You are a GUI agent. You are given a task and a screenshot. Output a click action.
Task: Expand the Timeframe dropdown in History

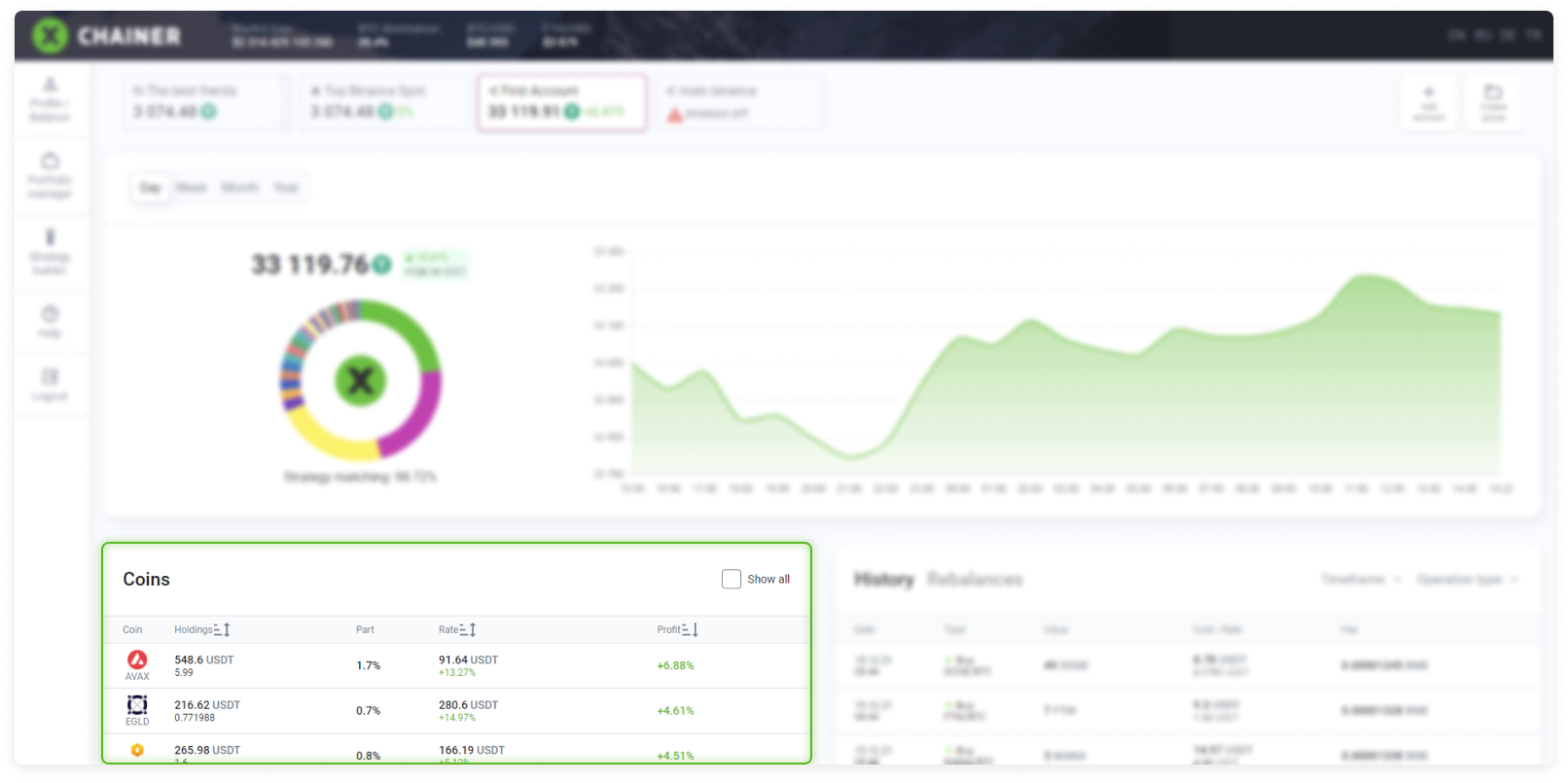click(1360, 579)
